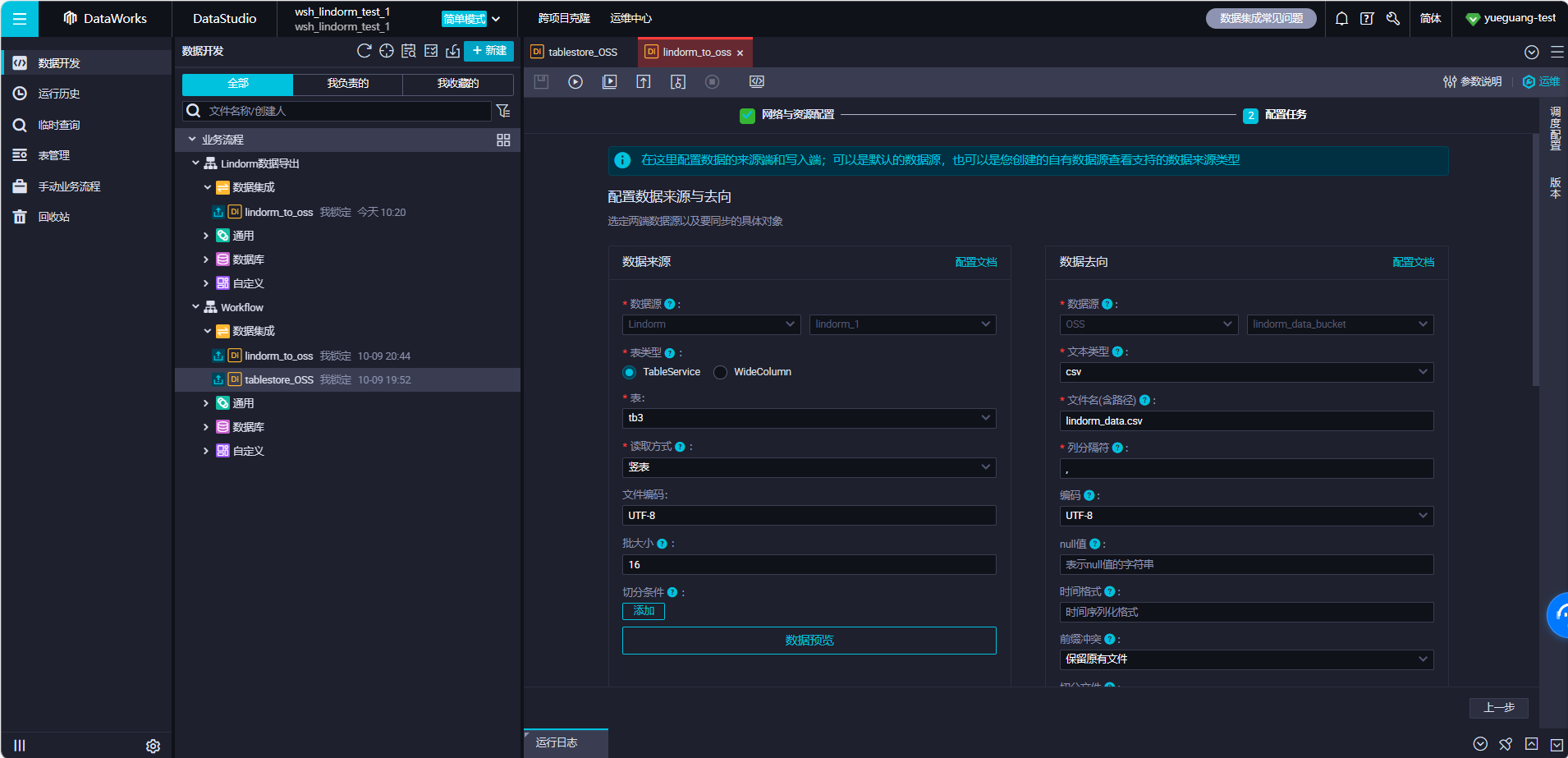Run the task with play icon

[575, 81]
